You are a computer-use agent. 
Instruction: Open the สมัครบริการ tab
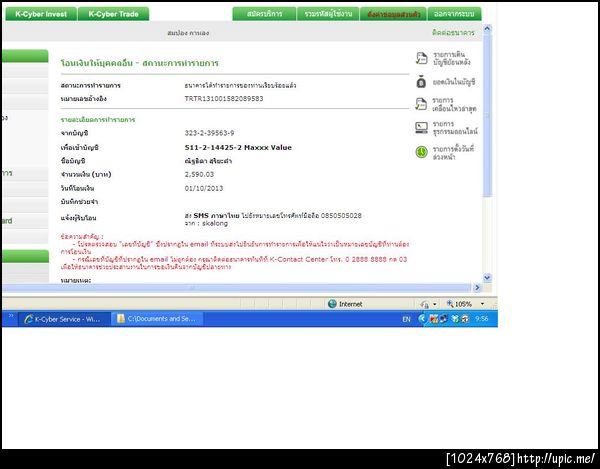[264, 14]
